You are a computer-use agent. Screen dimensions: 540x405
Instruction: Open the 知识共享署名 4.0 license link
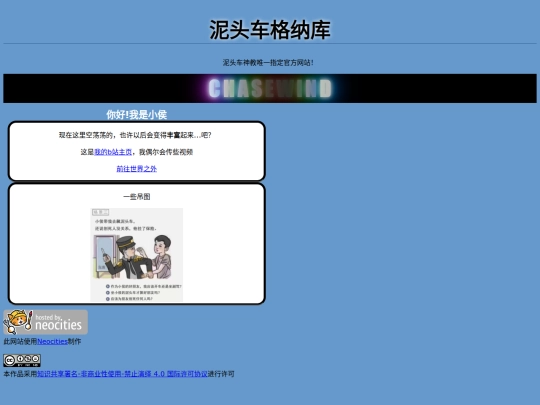pos(122,374)
